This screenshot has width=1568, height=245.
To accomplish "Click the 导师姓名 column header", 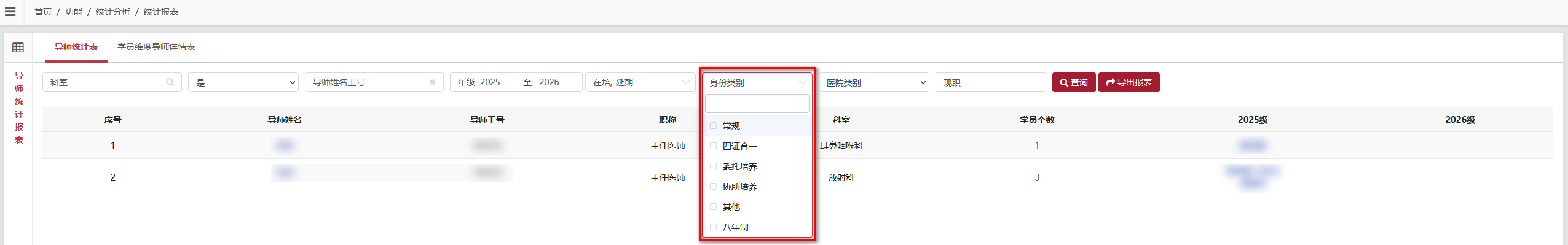I will pos(285,120).
